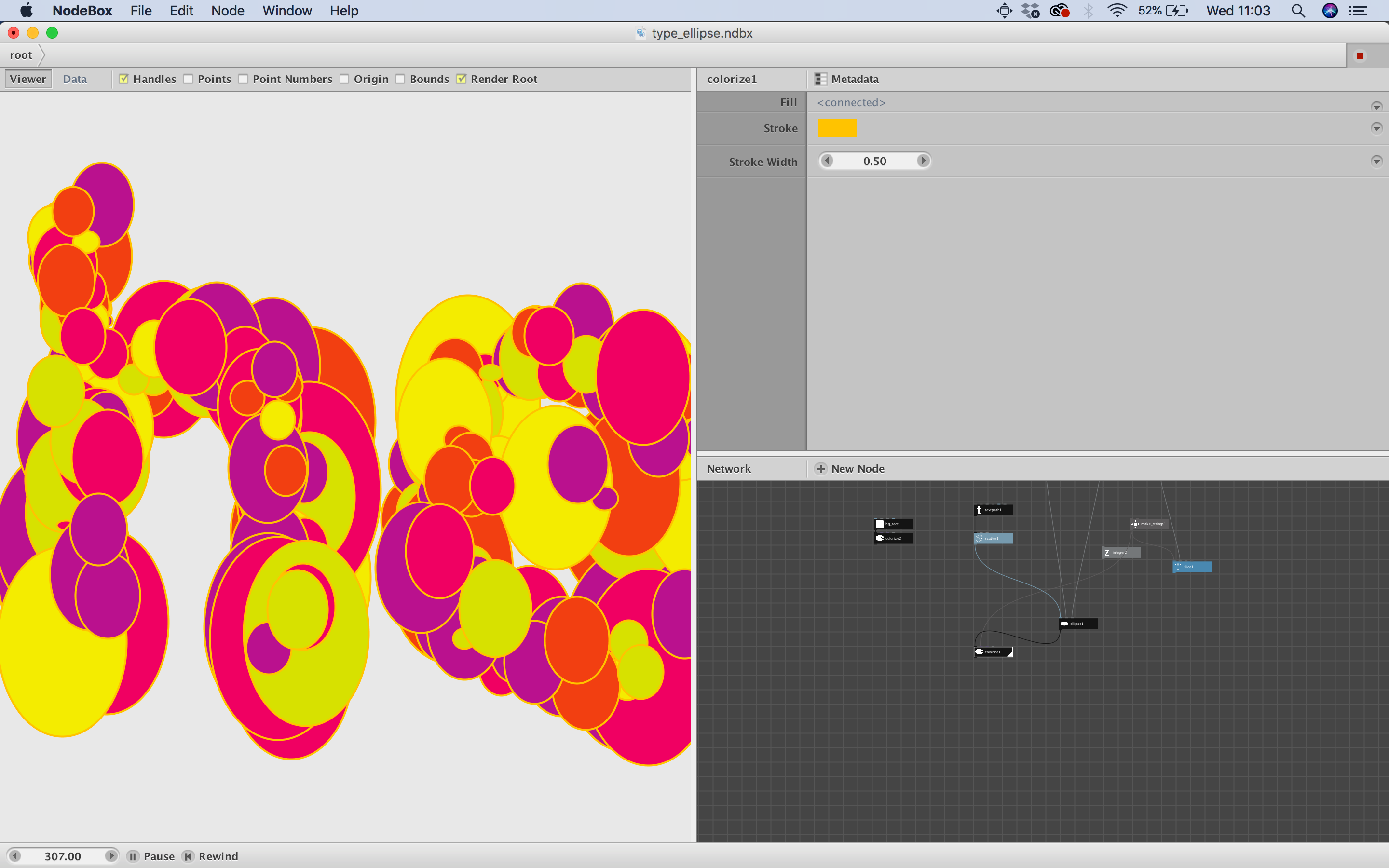Enable the Point Numbers checkbox
The image size is (1389, 868).
tap(244, 79)
